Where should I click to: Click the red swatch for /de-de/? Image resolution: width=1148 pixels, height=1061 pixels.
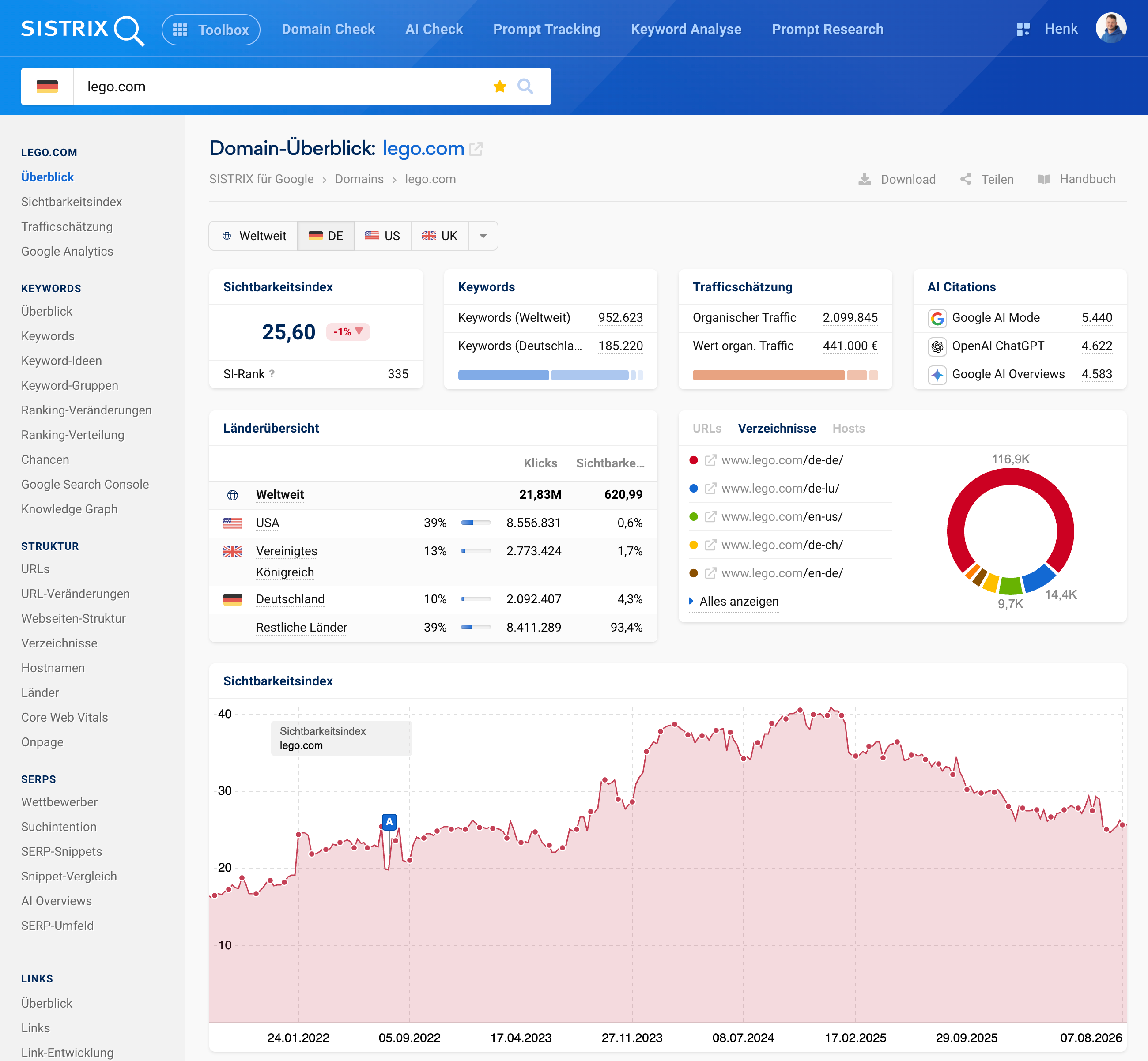(693, 460)
